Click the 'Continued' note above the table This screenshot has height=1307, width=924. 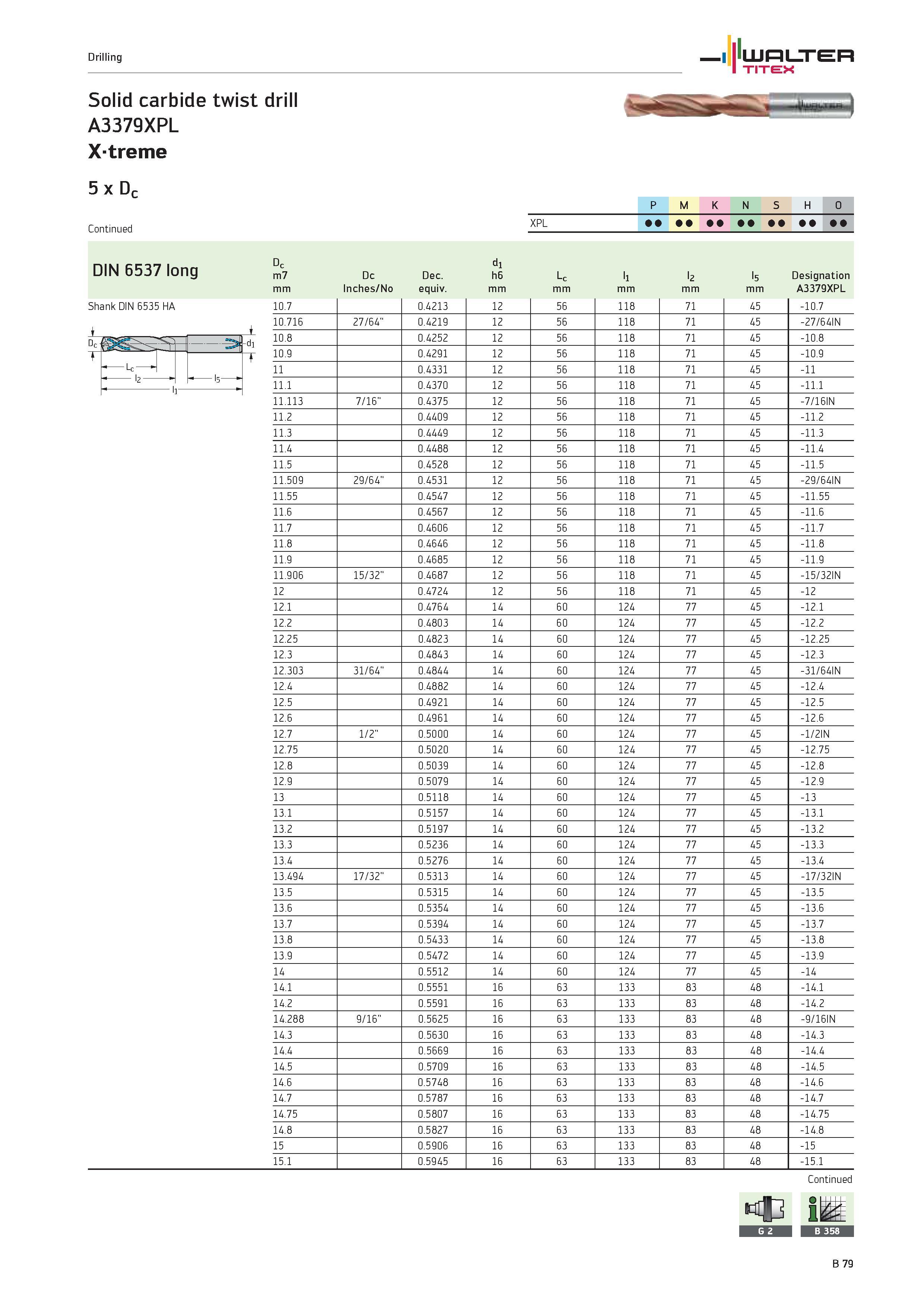point(110,229)
